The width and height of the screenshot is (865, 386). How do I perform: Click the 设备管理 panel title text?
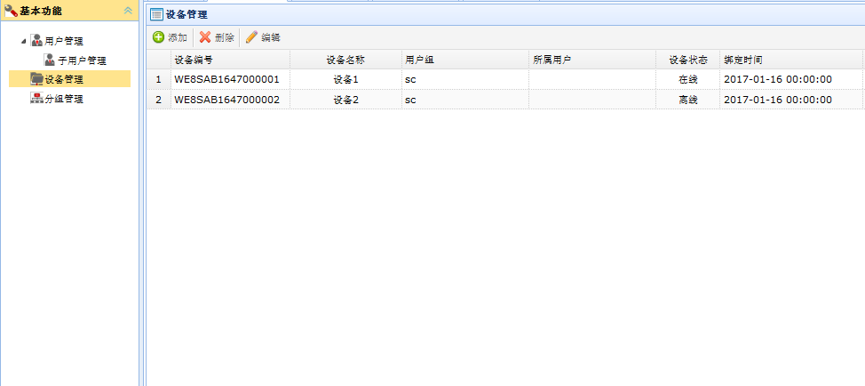186,15
